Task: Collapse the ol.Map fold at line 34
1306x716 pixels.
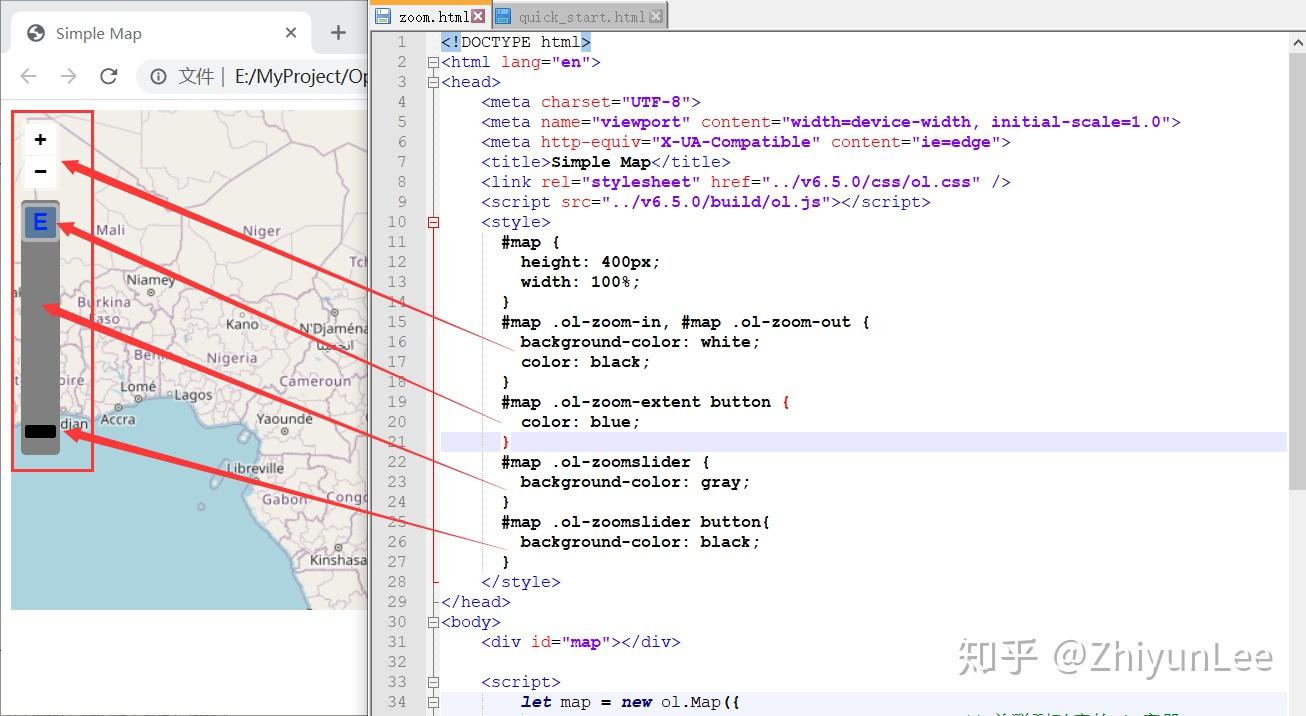Action: click(x=431, y=703)
